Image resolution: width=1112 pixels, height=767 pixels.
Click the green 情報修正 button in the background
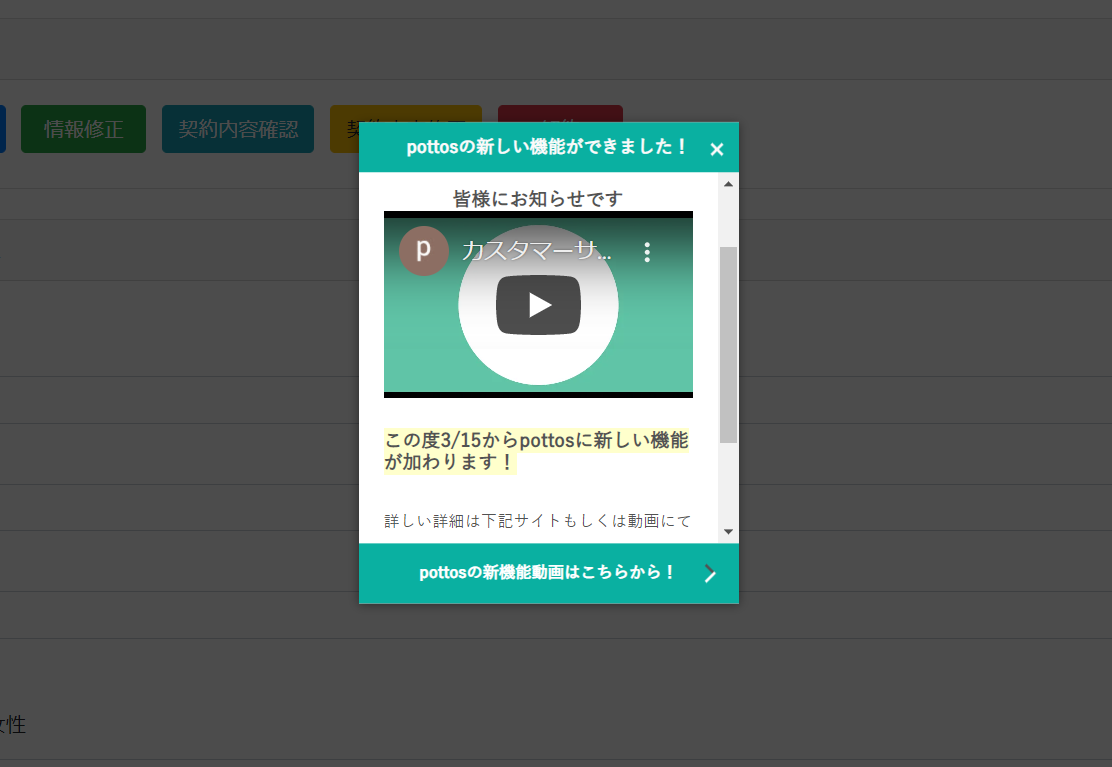[84, 129]
